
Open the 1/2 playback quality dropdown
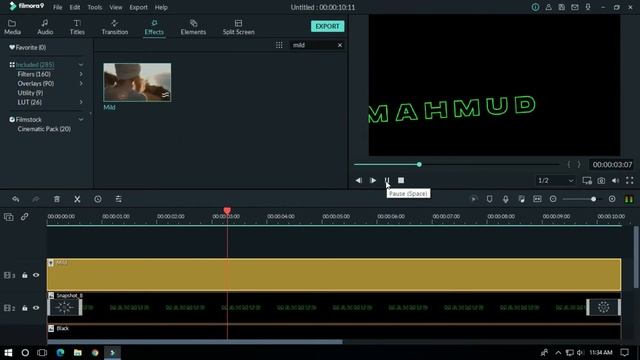555,180
